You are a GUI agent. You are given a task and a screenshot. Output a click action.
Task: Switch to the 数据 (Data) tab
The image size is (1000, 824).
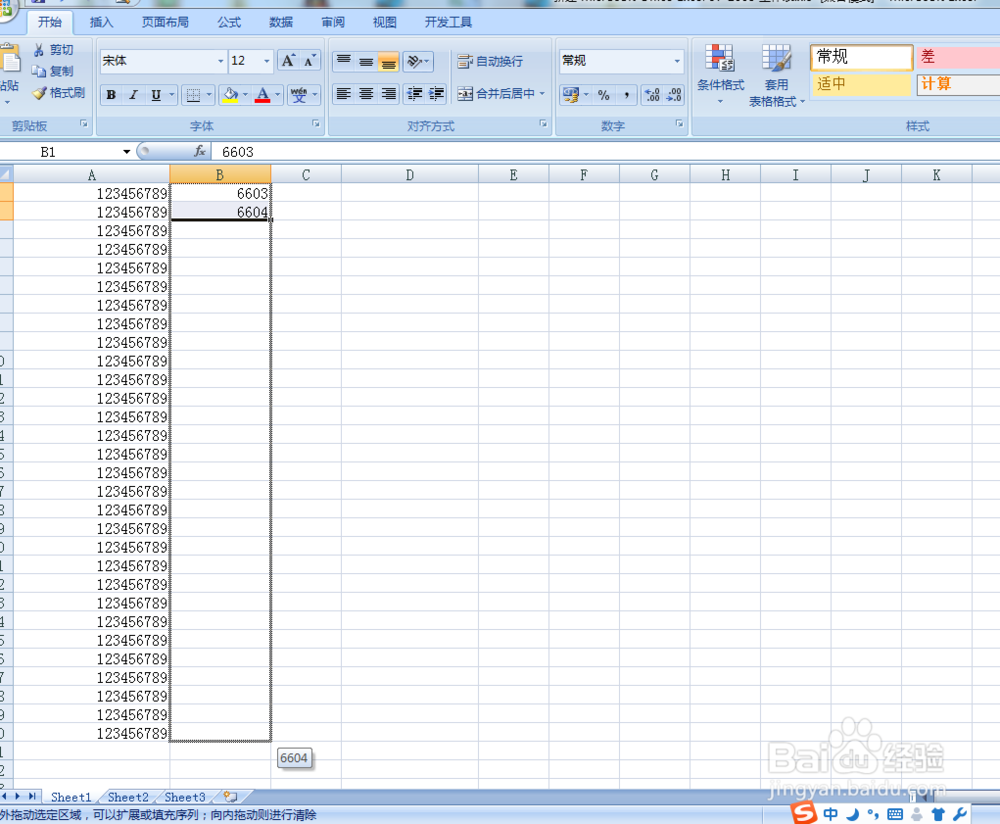point(281,22)
